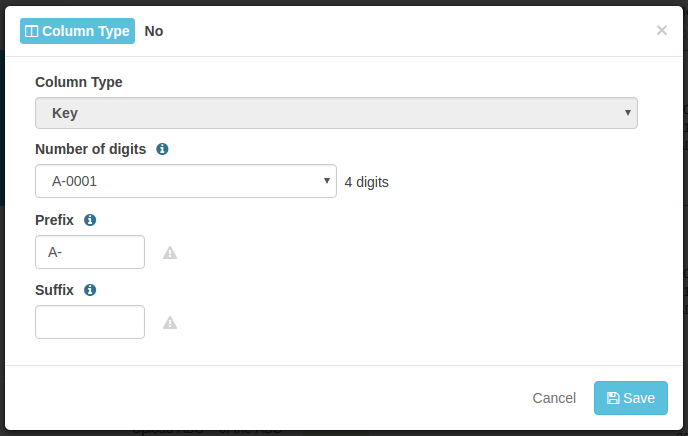Click the Column Type header badge
This screenshot has height=436, width=688.
click(x=77, y=31)
